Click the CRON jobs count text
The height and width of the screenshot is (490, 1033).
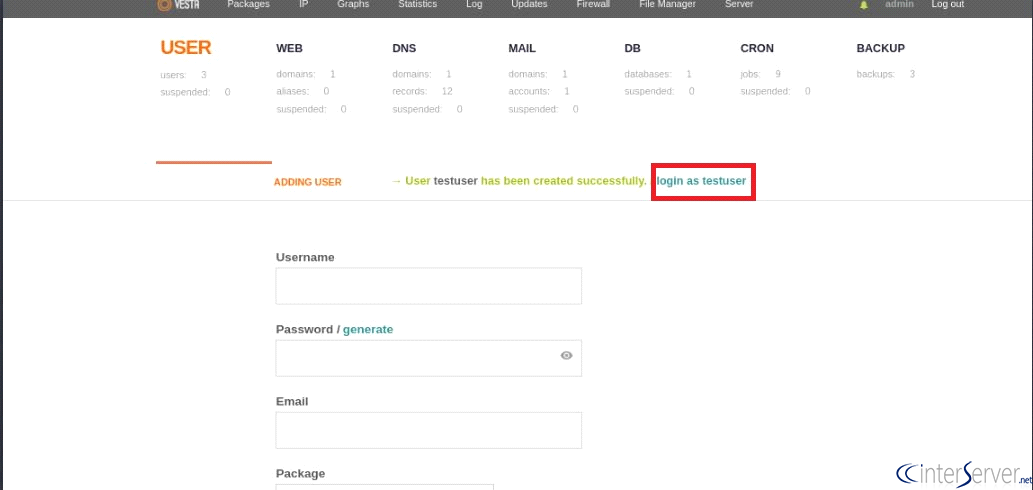point(760,74)
